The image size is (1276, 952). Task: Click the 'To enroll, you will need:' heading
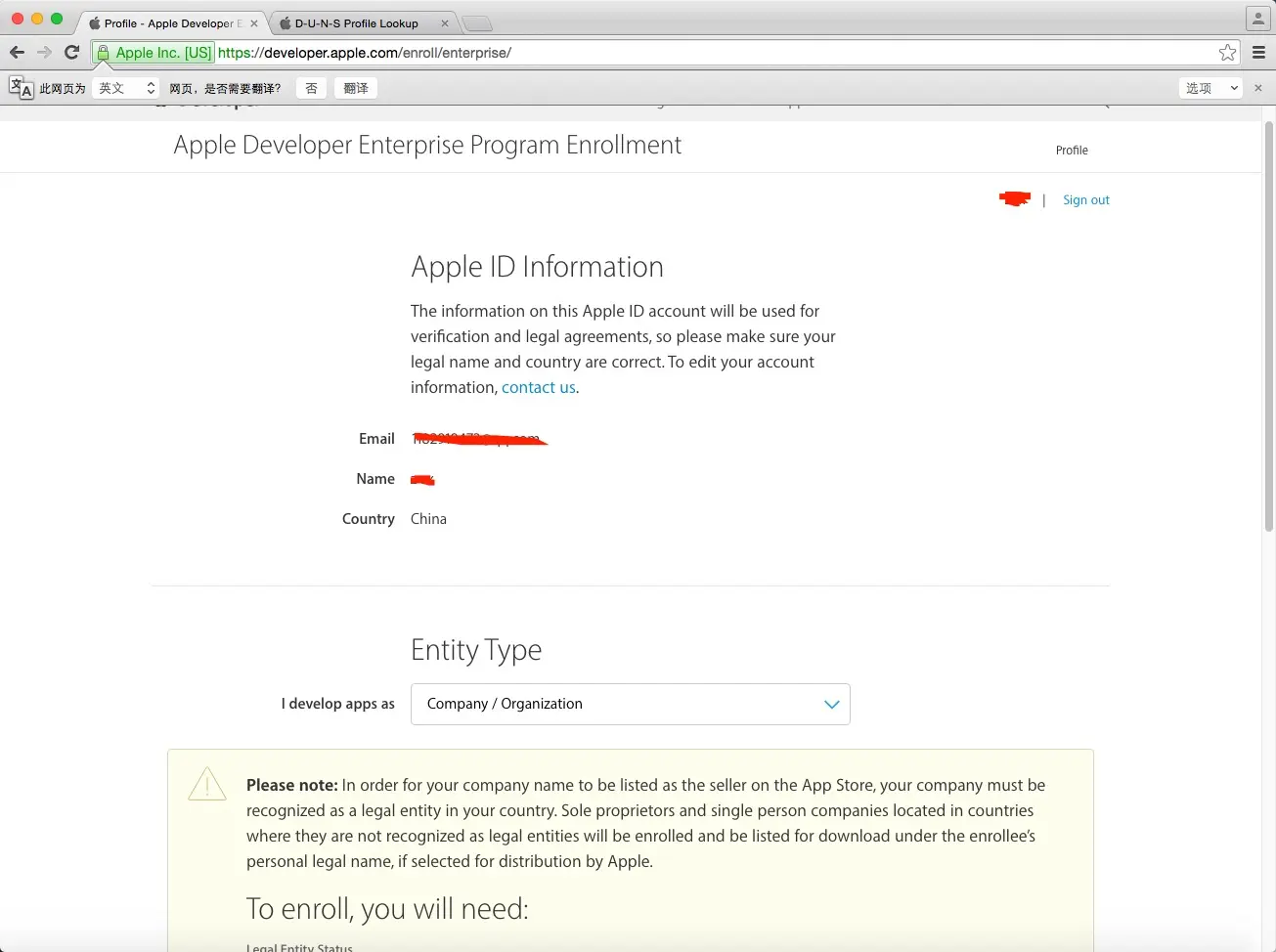(x=387, y=909)
